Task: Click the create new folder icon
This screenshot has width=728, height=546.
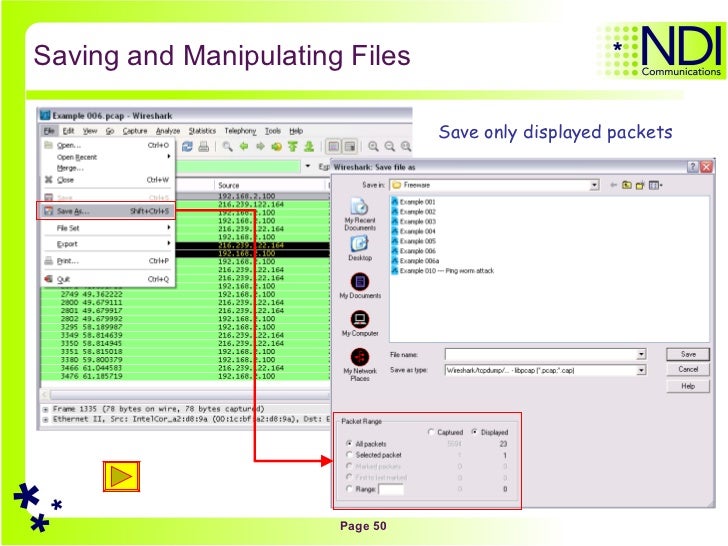Action: pos(640,185)
